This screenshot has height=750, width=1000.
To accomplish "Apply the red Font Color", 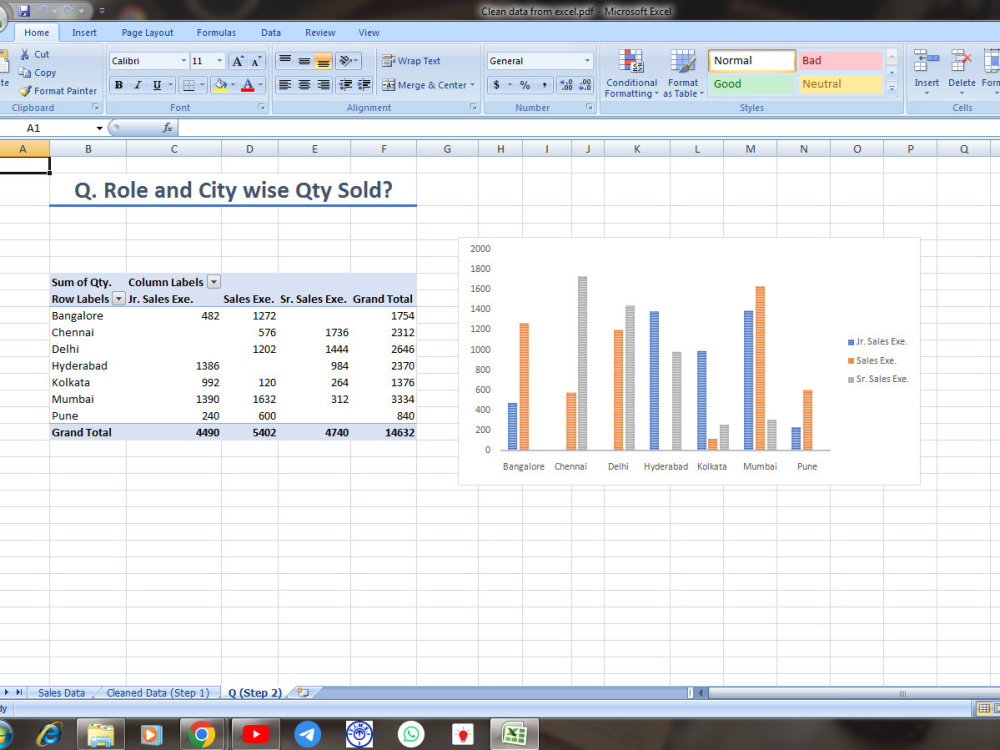I will pos(248,85).
